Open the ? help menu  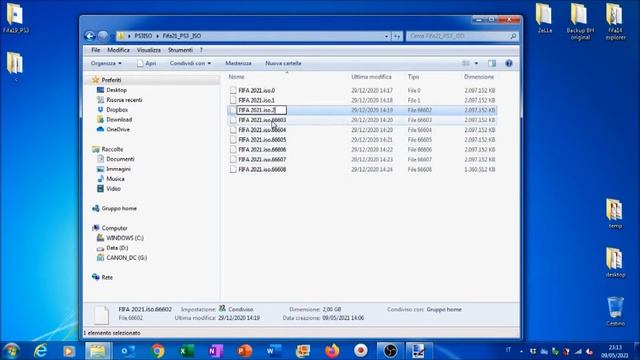point(201,50)
